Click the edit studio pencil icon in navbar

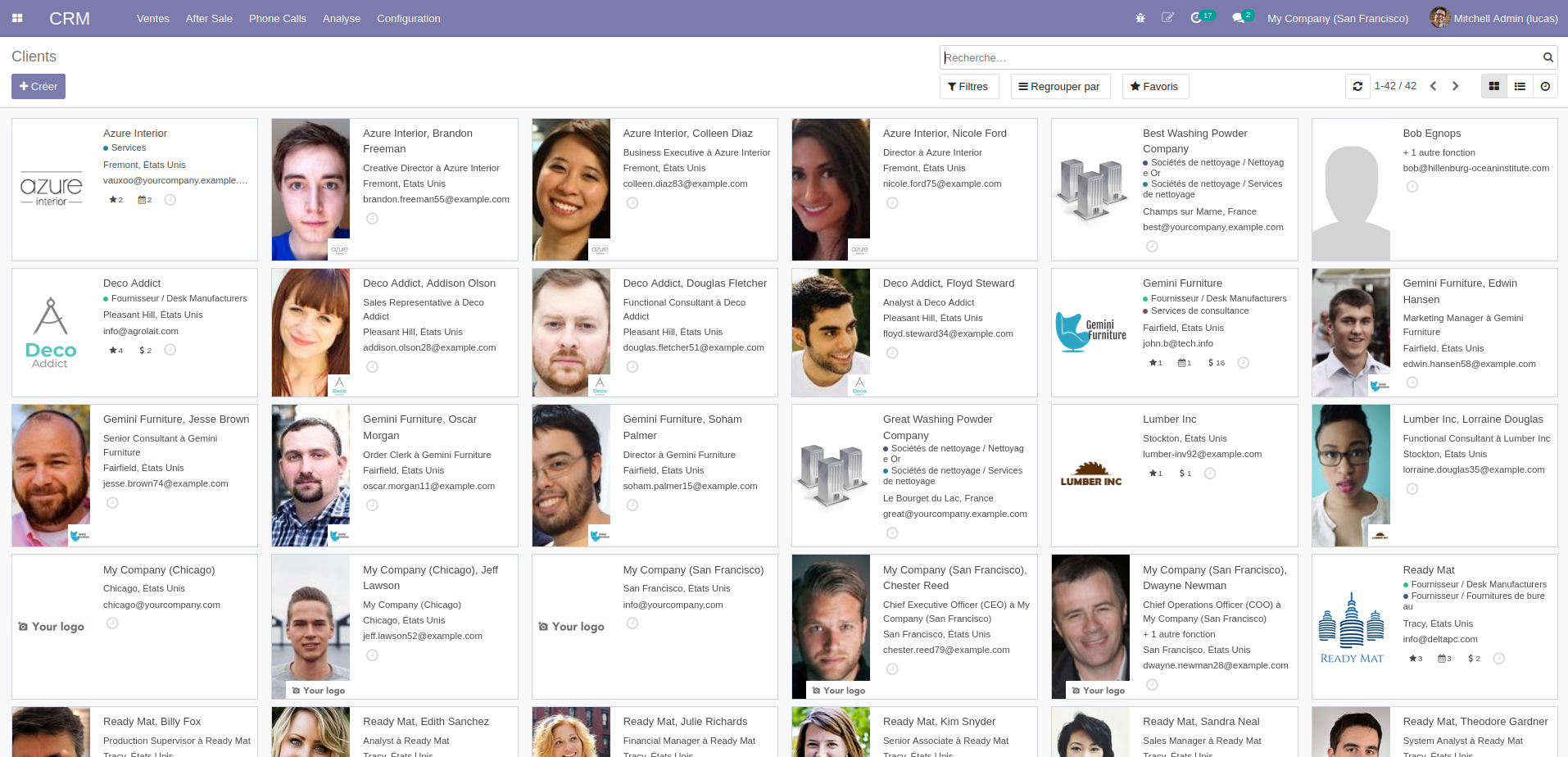[x=1168, y=18]
